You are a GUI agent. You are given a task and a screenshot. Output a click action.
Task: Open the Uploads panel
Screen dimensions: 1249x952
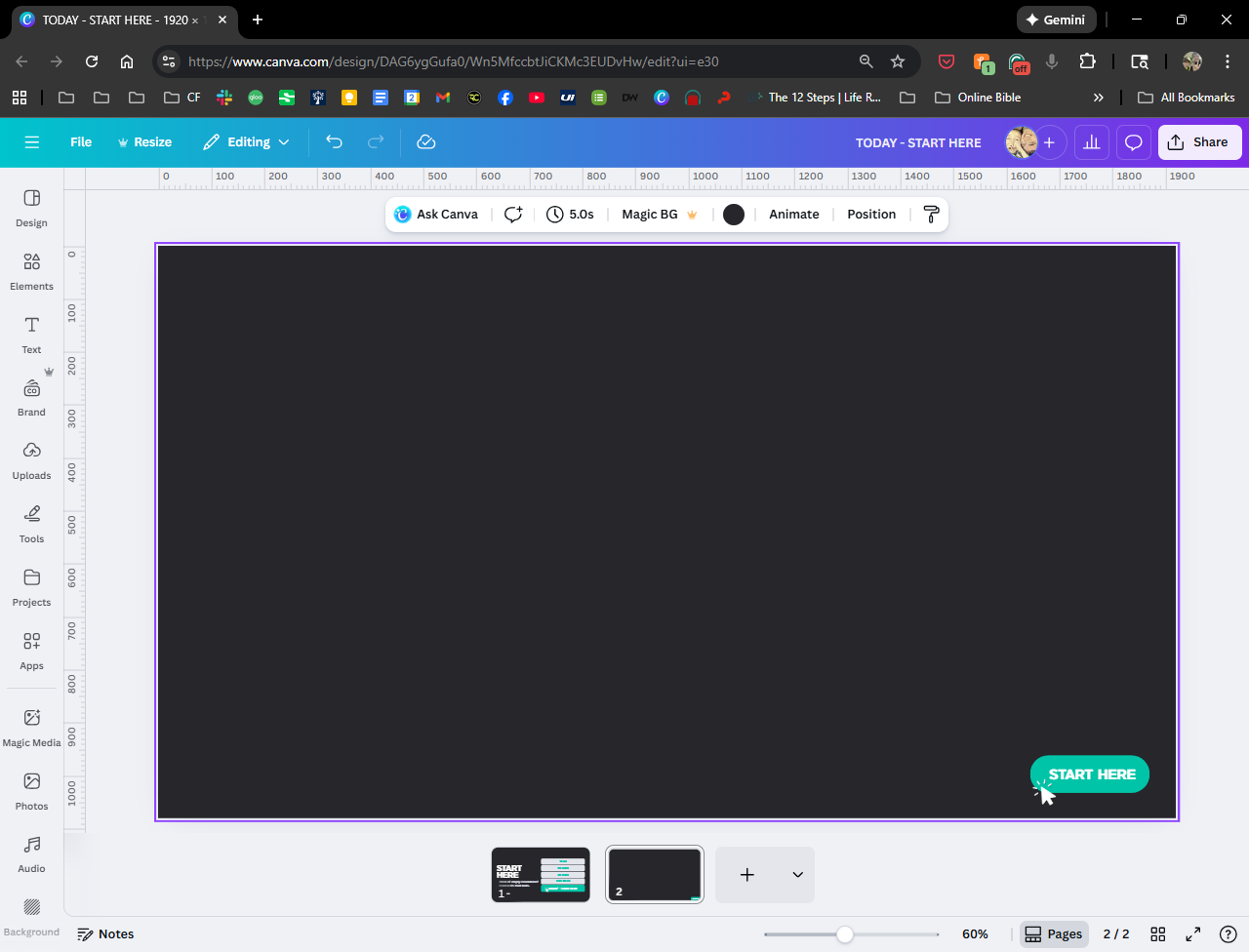(x=31, y=460)
